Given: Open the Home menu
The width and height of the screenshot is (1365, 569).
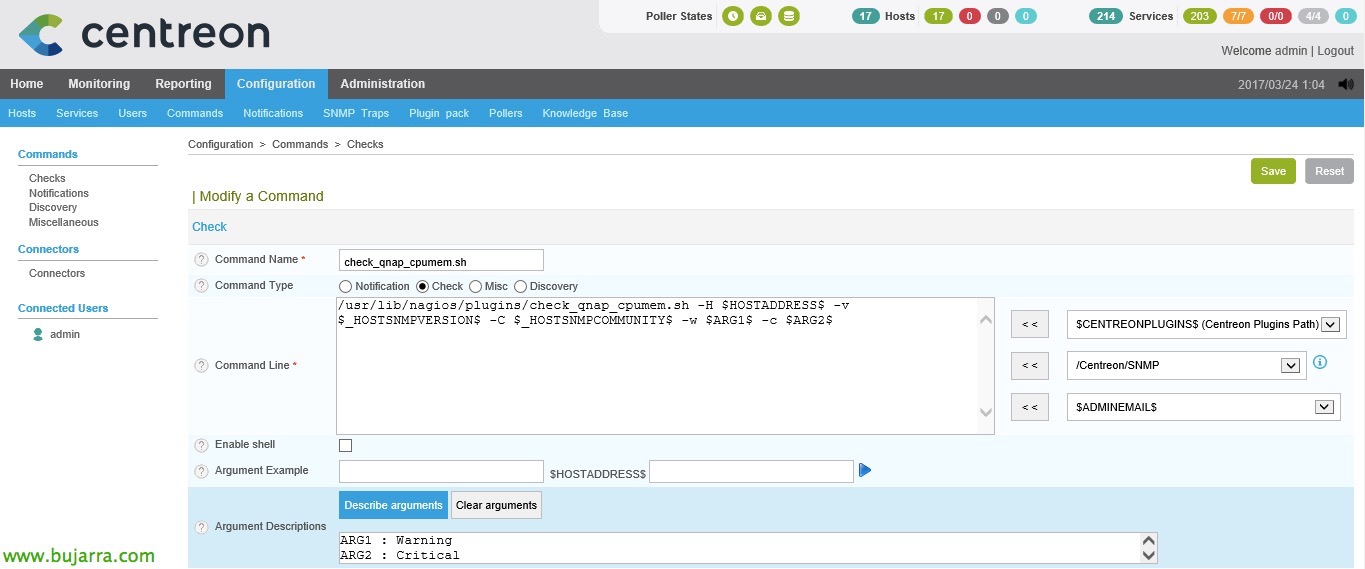Looking at the screenshot, I should tap(27, 84).
